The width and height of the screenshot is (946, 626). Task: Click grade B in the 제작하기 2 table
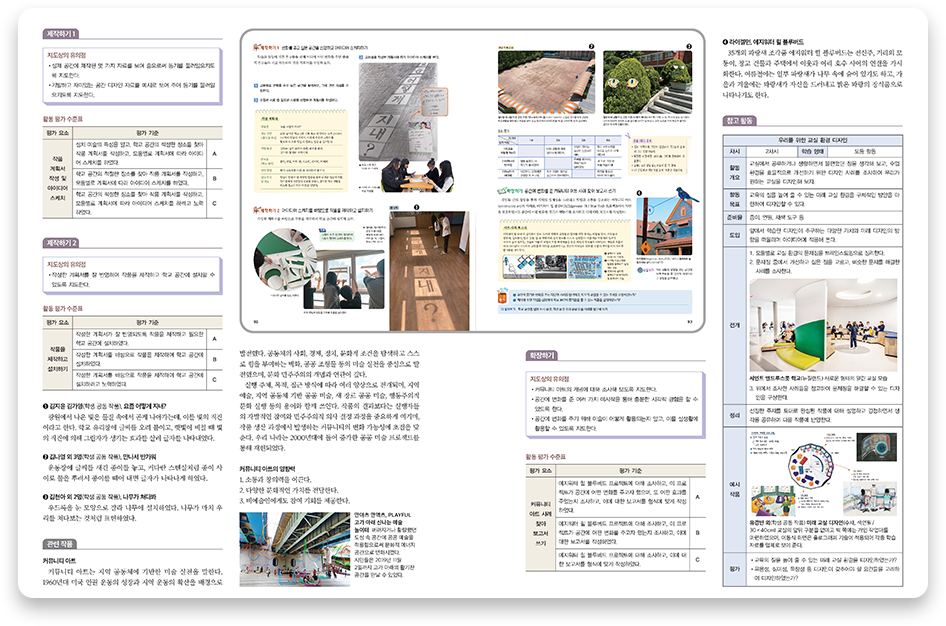coord(214,359)
